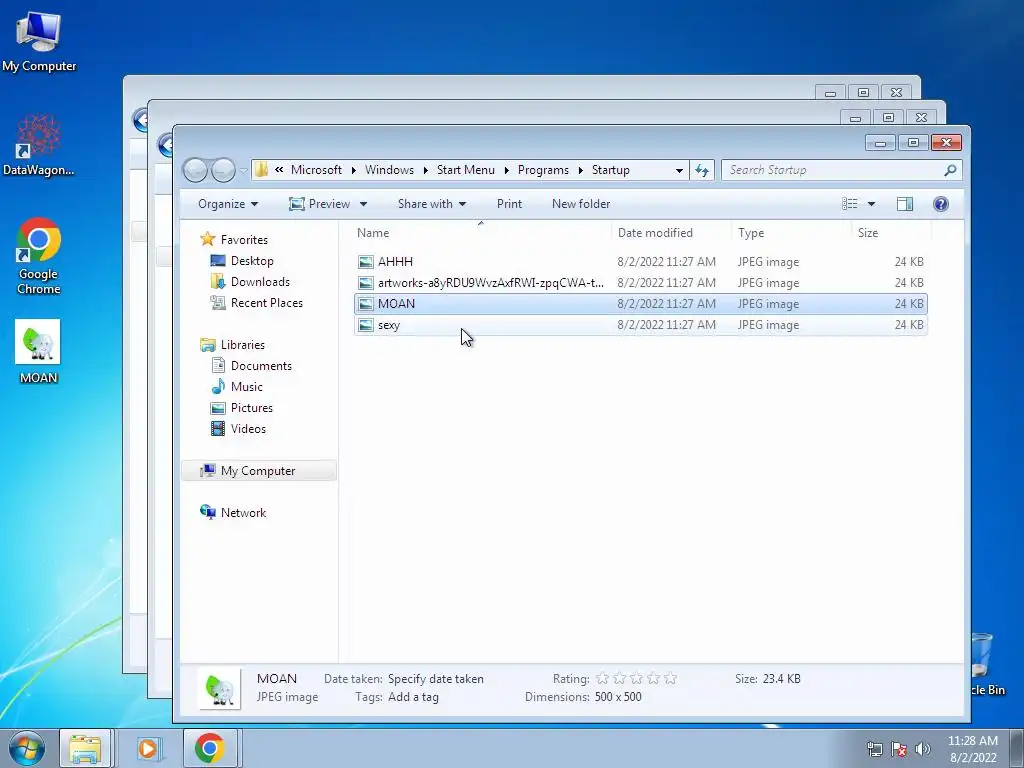
Task: Click the Search Startup field
Action: tap(835, 170)
